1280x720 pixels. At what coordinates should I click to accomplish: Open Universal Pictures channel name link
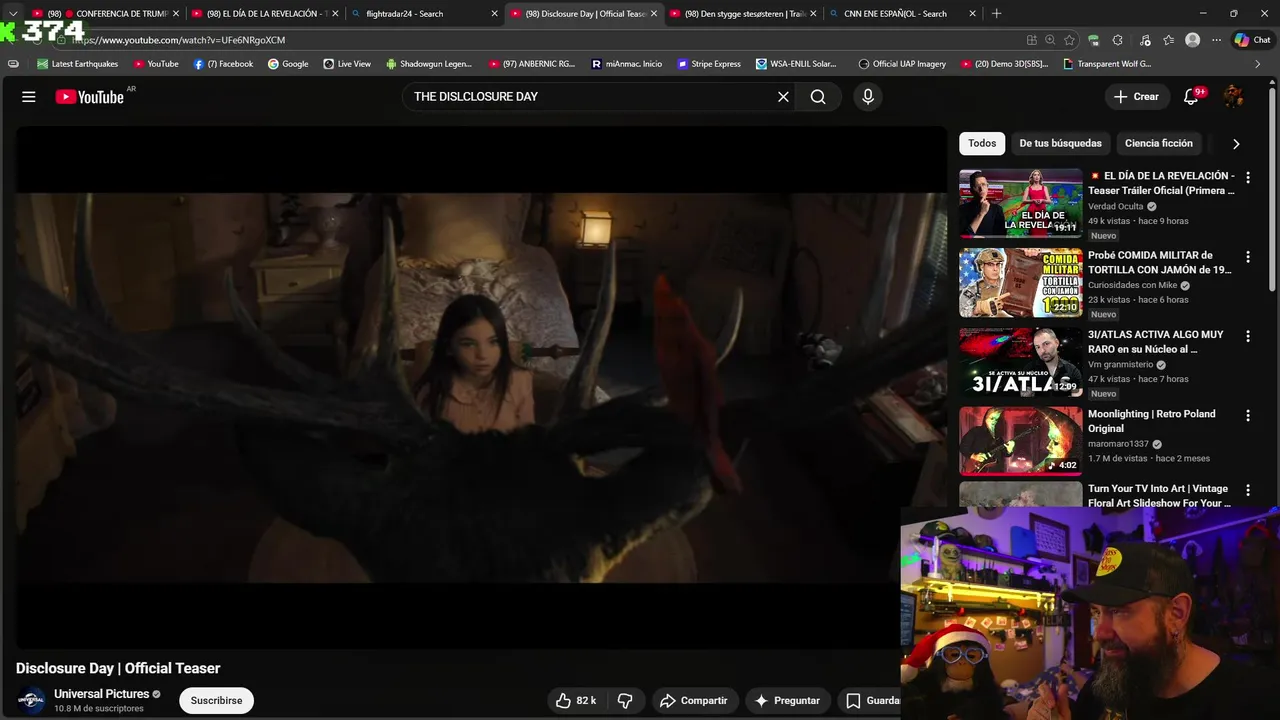coord(101,694)
